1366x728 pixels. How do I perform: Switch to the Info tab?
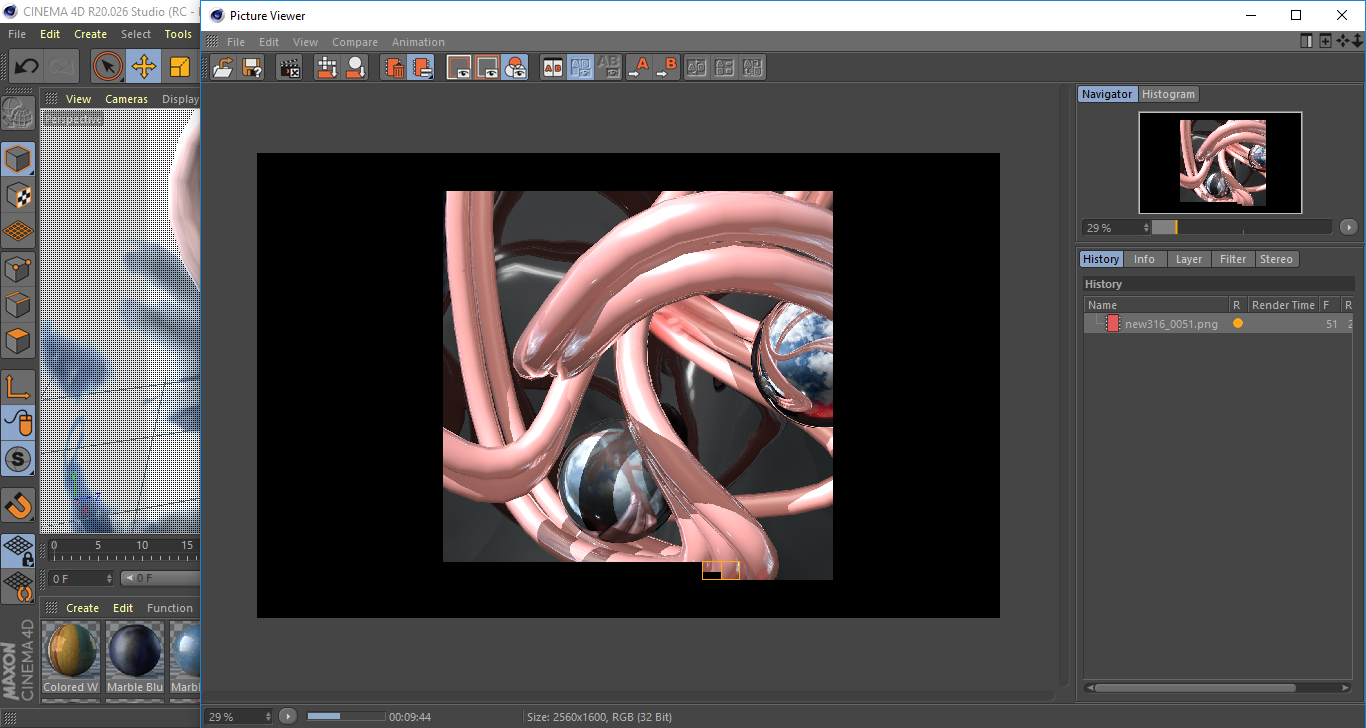[1144, 259]
